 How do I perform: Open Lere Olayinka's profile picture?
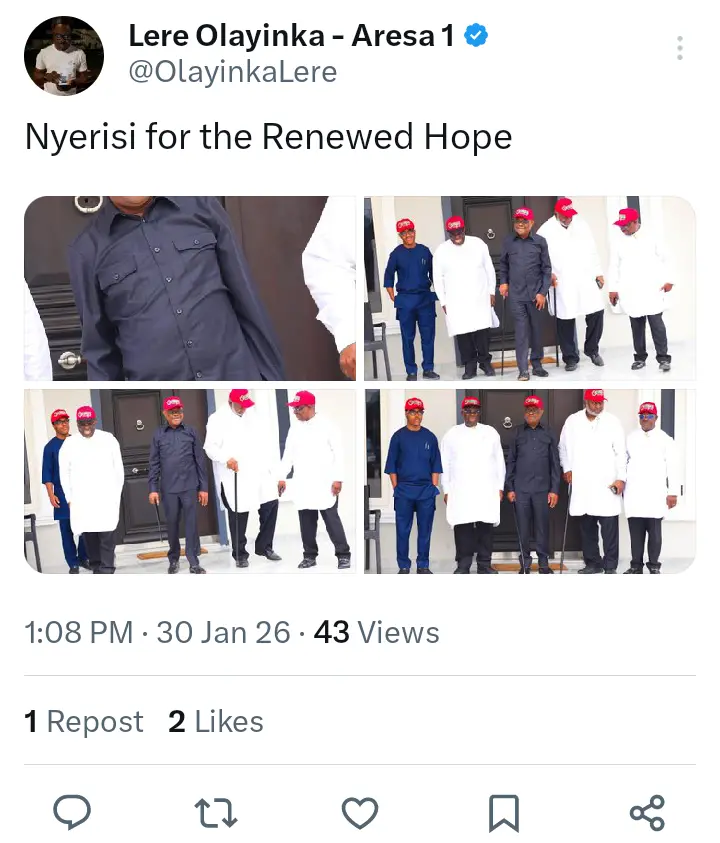(x=63, y=56)
